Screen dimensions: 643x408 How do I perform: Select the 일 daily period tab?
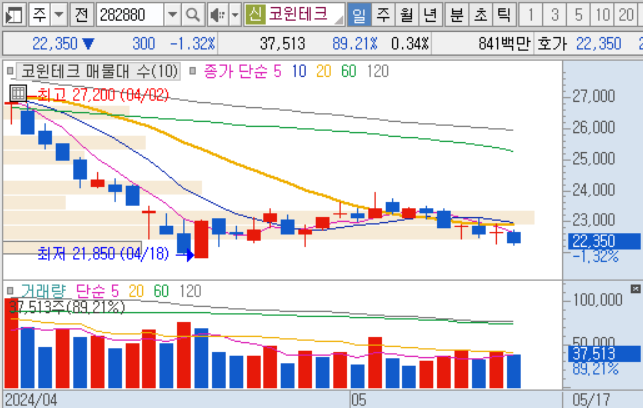coord(359,15)
